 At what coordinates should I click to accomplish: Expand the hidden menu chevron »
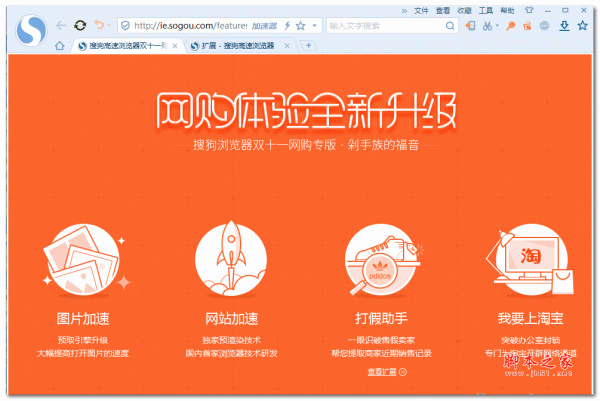[x=404, y=11]
